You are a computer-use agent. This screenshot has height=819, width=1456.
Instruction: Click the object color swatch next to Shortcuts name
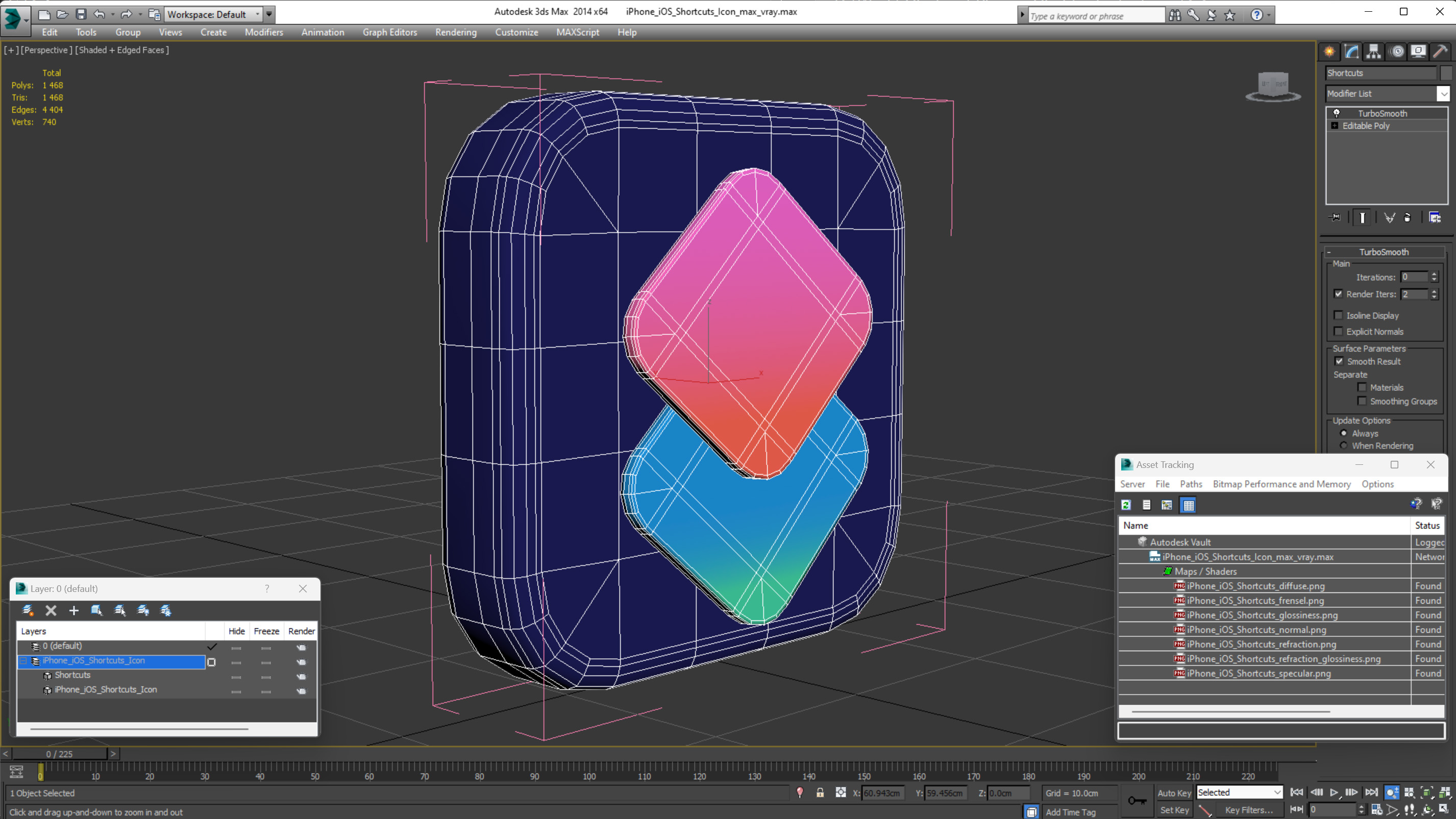click(1445, 73)
